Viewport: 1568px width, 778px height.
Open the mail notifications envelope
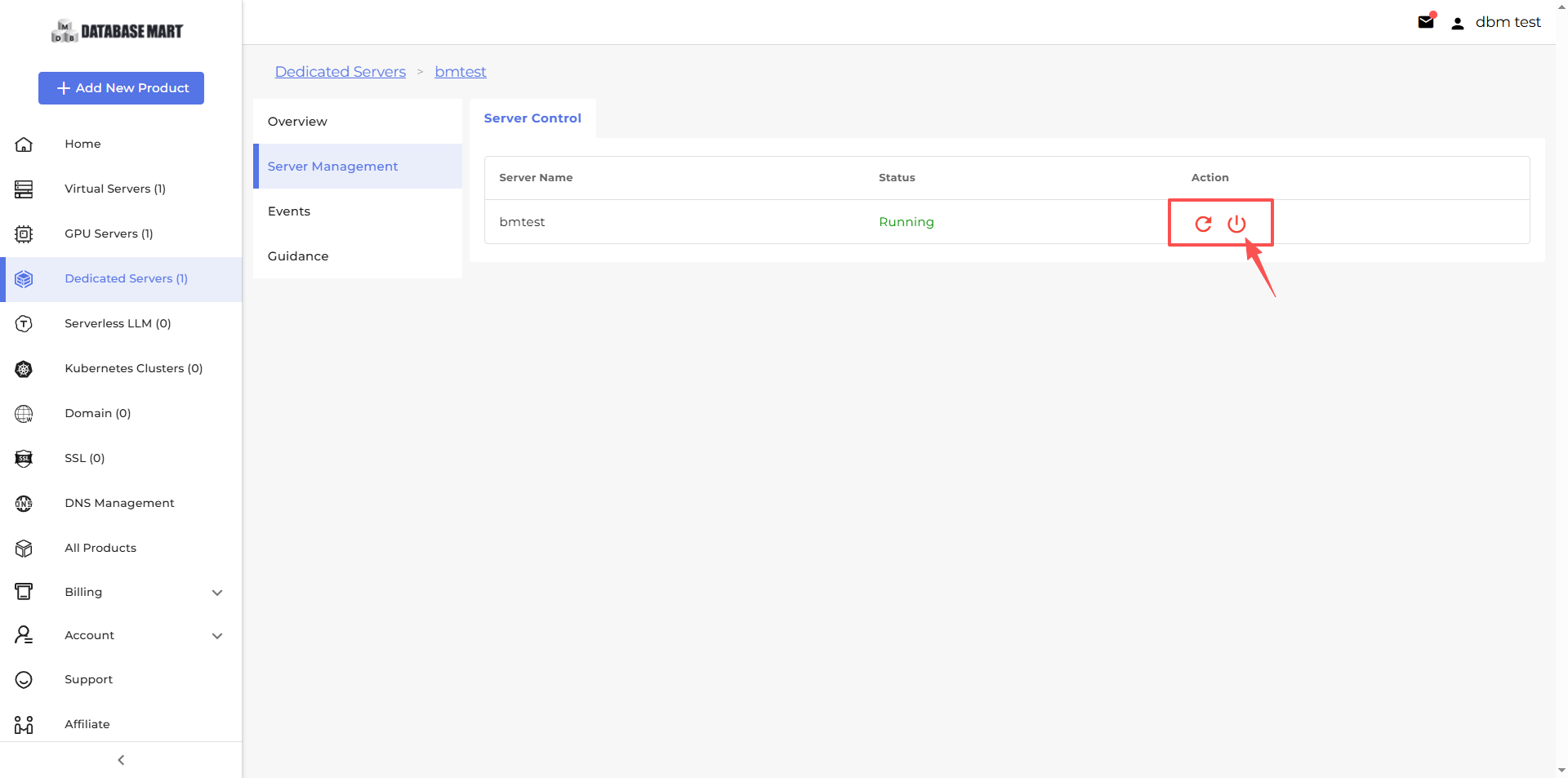click(1427, 21)
